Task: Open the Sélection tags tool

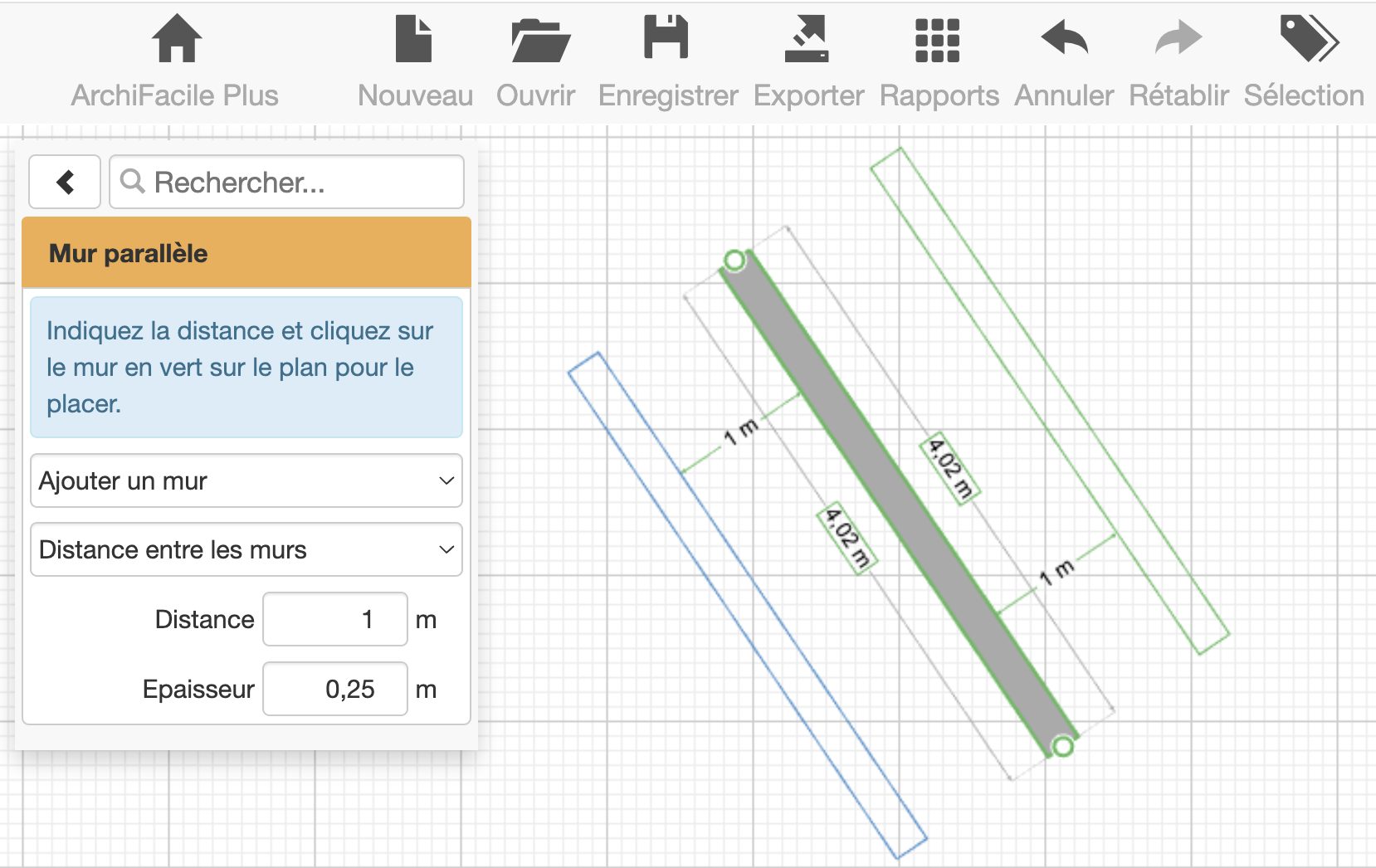Action: coord(1307,39)
